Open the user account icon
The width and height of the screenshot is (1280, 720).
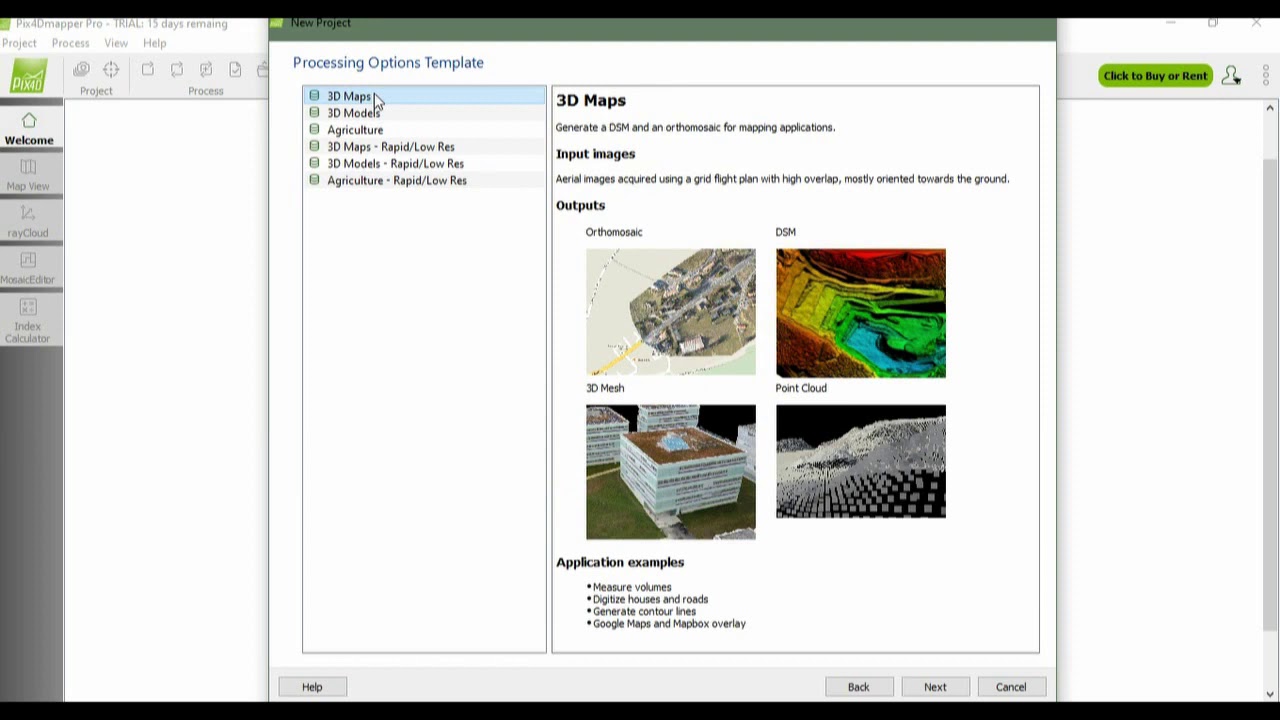pos(1231,76)
